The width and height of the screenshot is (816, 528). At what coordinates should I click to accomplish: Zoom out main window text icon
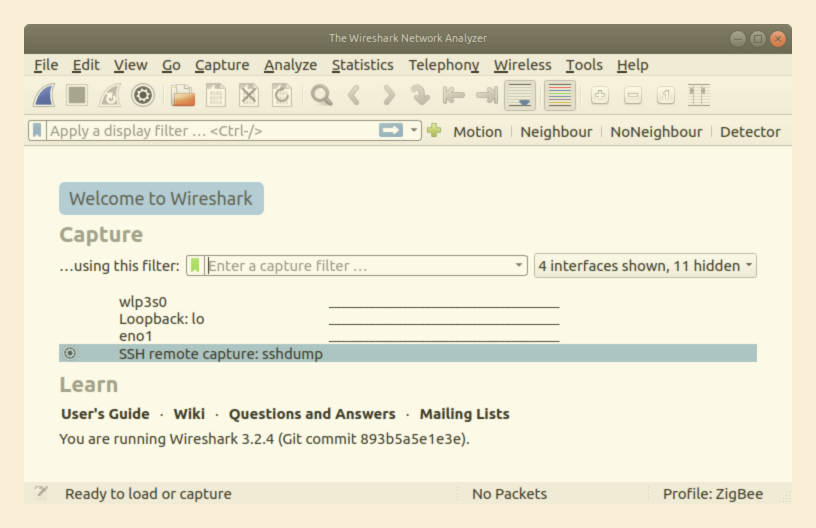click(633, 96)
